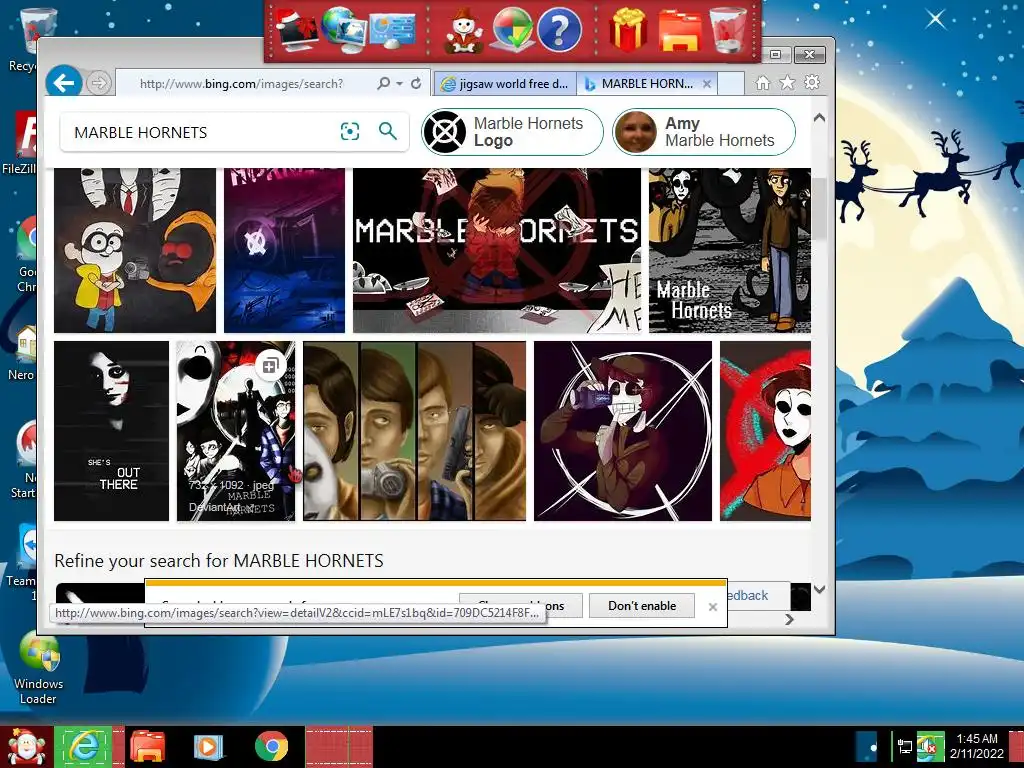Click the browser Forward arrow button
This screenshot has height=768, width=1024.
99,83
